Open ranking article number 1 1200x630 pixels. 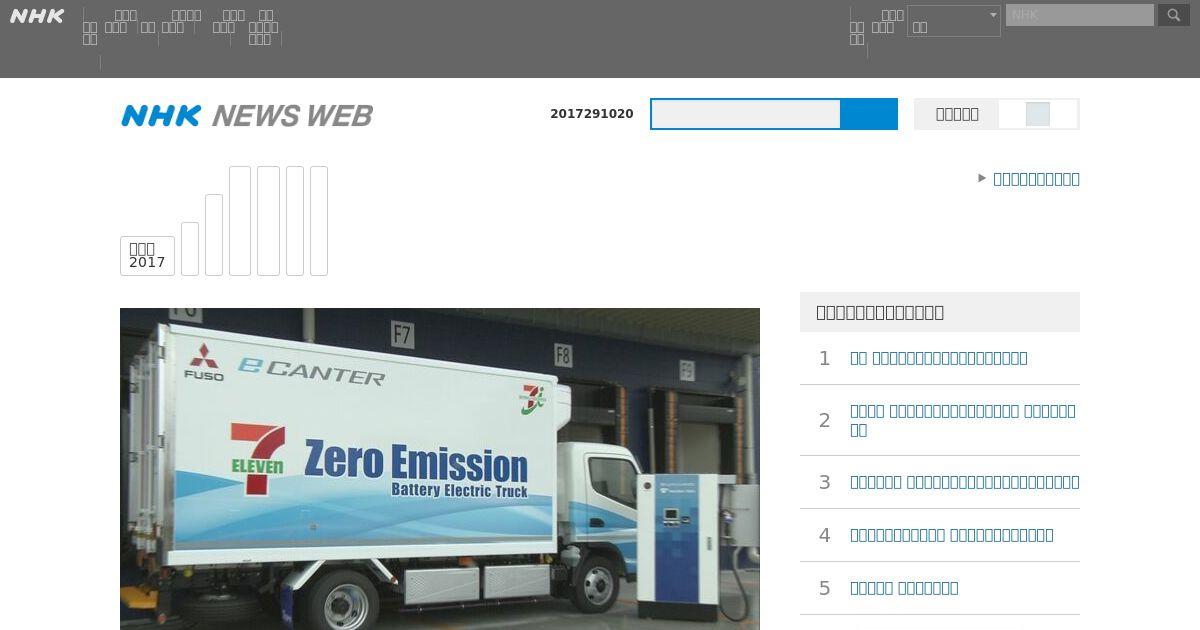[x=939, y=358]
